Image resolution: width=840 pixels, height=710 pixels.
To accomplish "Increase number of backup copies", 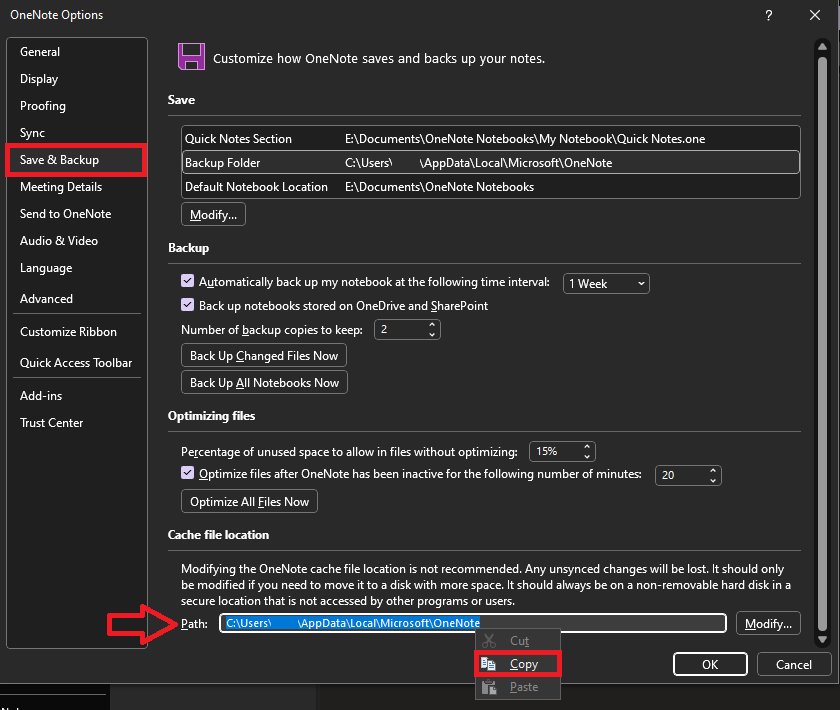I will coord(432,325).
